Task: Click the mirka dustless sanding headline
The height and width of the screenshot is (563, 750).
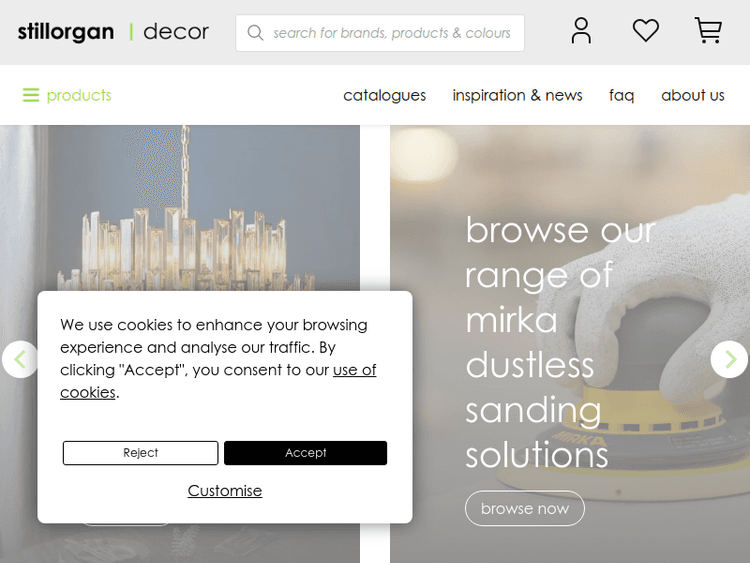Action: [x=561, y=342]
